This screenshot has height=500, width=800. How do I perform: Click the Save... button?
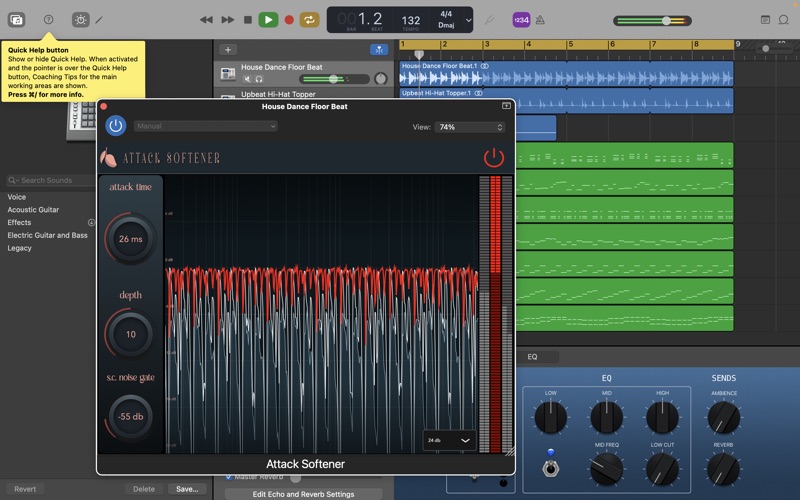(187, 489)
